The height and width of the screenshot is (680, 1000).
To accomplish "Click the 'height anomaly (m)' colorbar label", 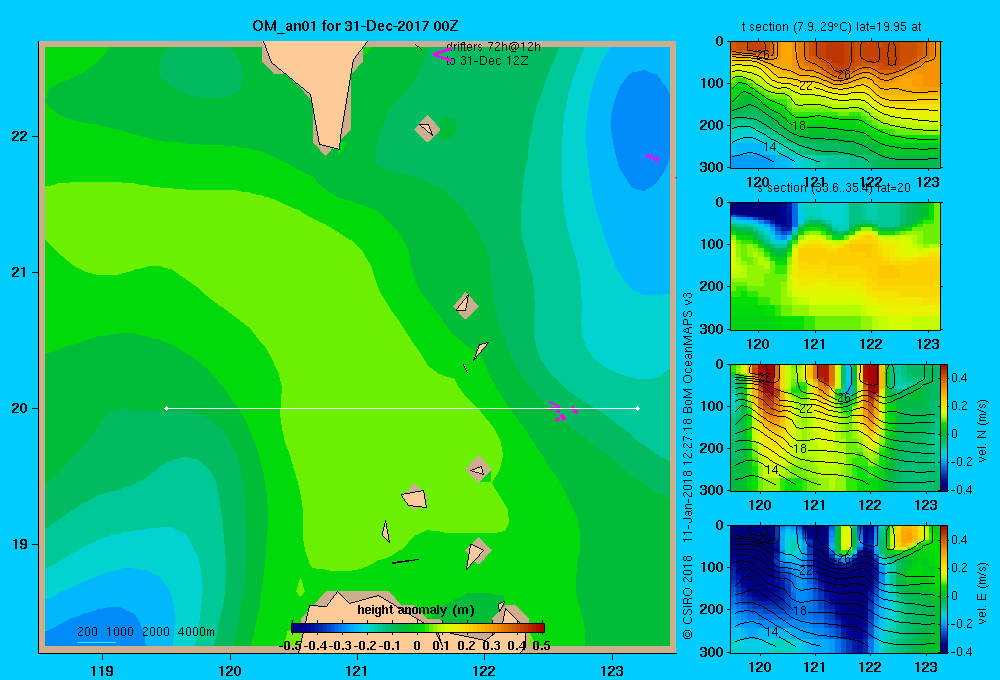I will [416, 610].
